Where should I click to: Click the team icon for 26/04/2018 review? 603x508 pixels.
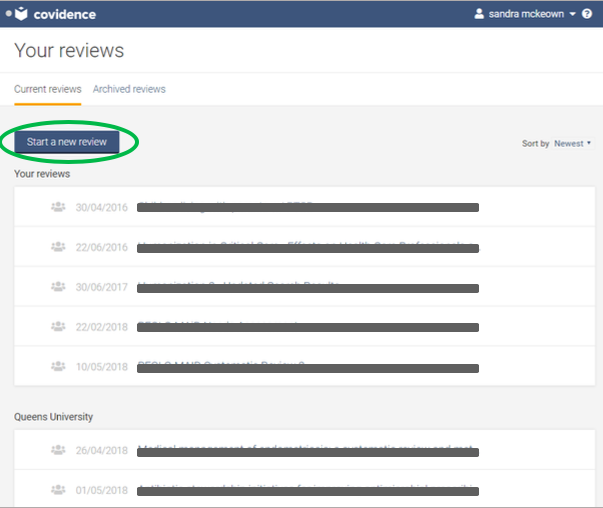[58, 450]
